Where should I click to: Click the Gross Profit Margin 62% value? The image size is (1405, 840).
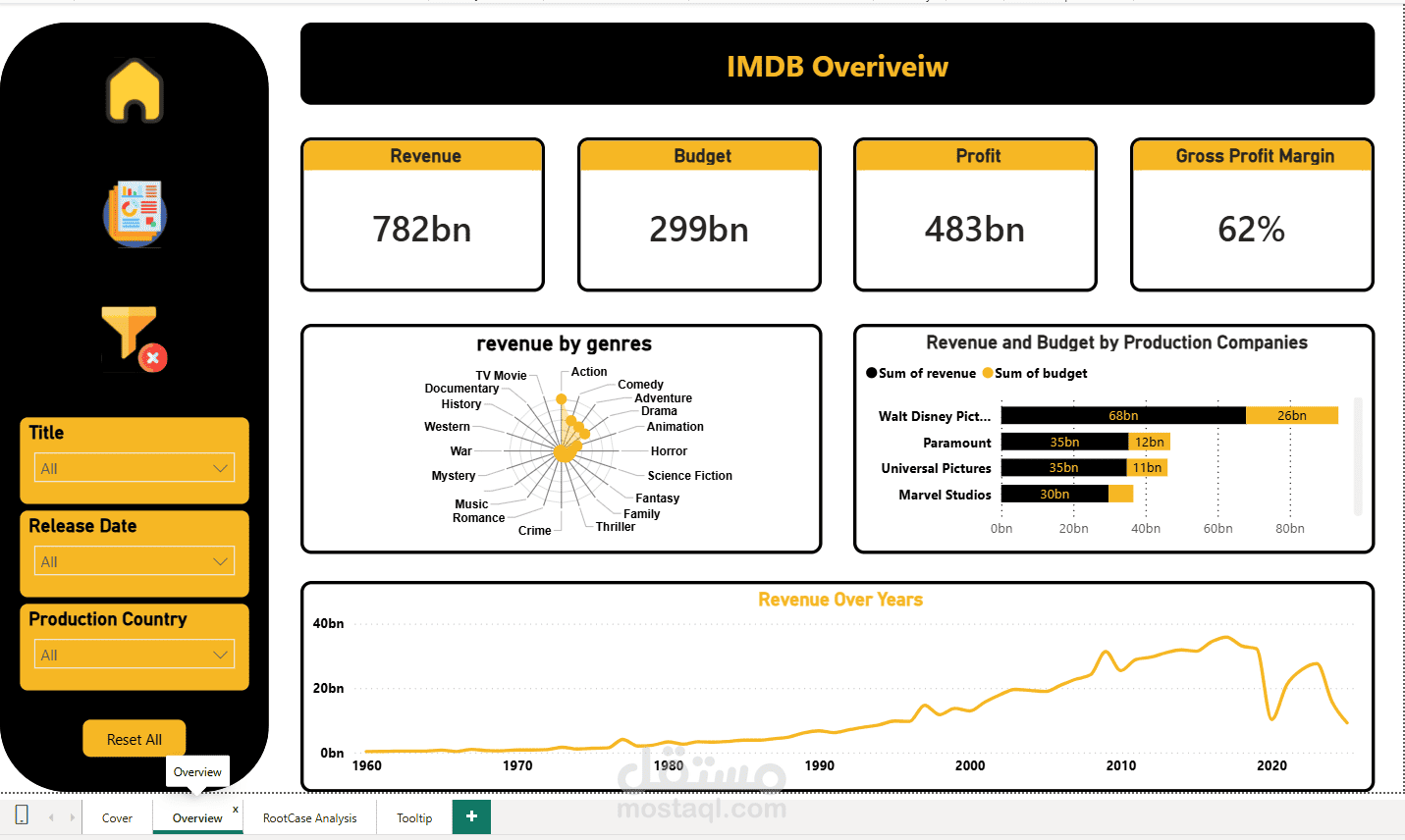1252,230
